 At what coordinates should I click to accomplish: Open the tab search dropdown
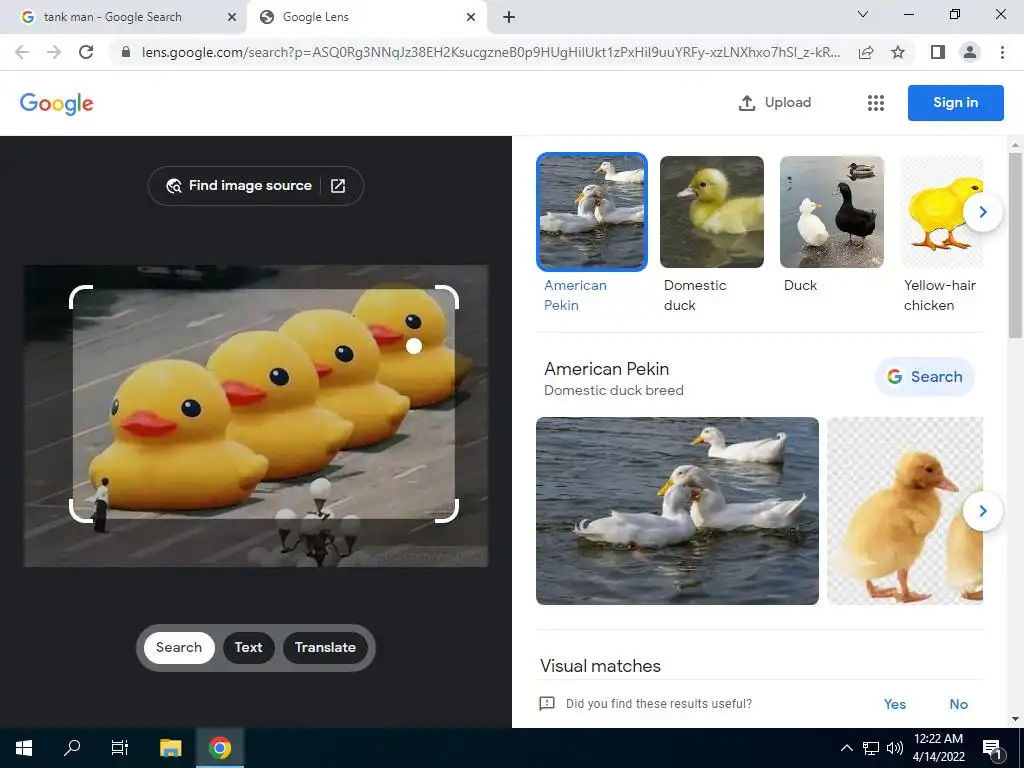(863, 14)
